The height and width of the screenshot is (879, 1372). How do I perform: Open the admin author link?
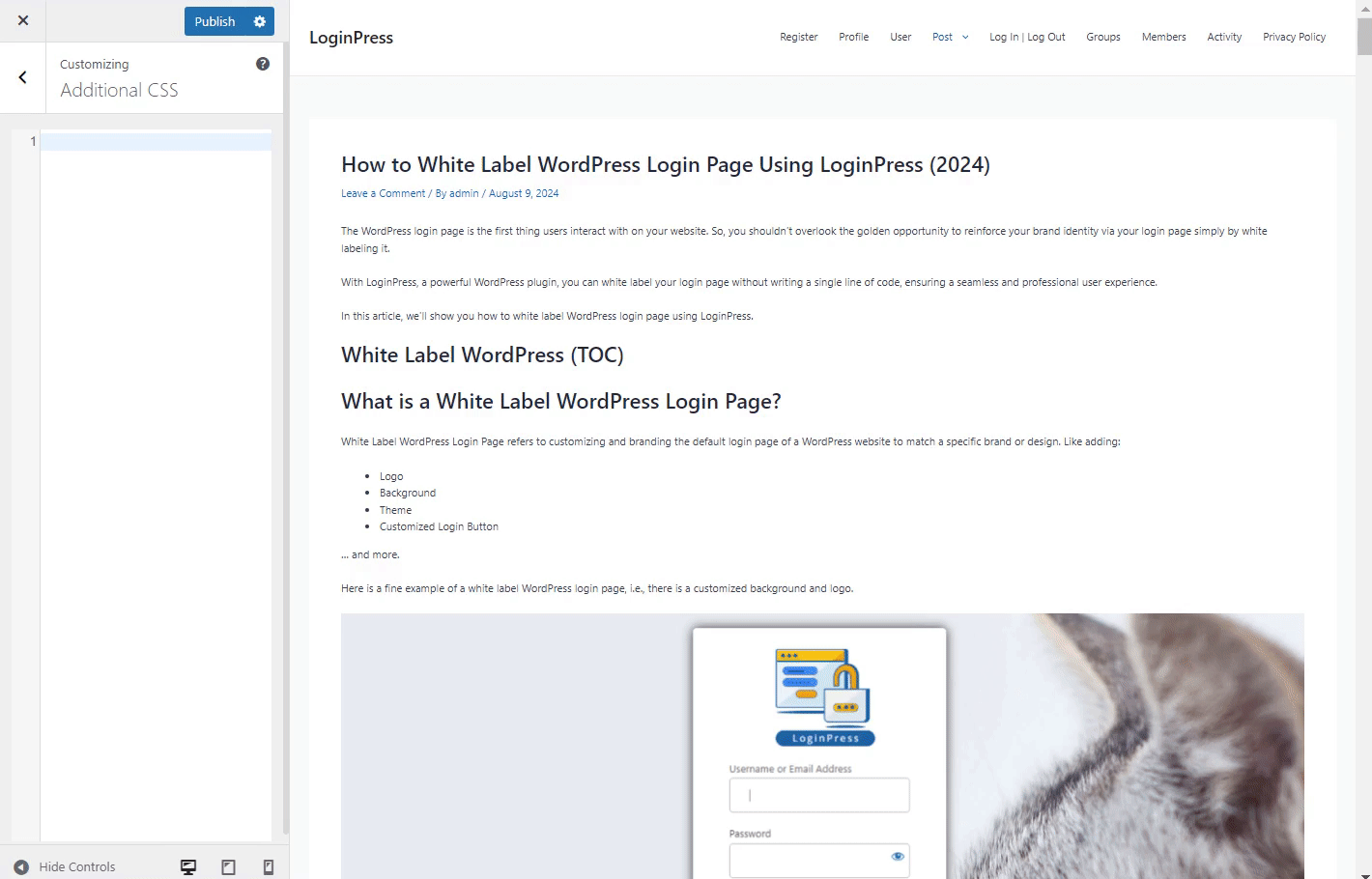(x=464, y=193)
